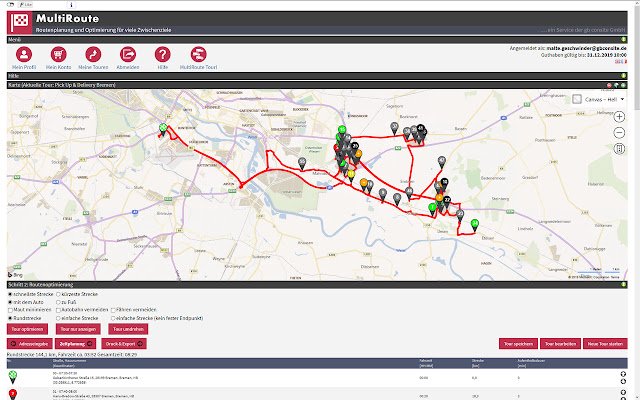
Task: Click the red icon in the Karte header
Action: [609, 85]
